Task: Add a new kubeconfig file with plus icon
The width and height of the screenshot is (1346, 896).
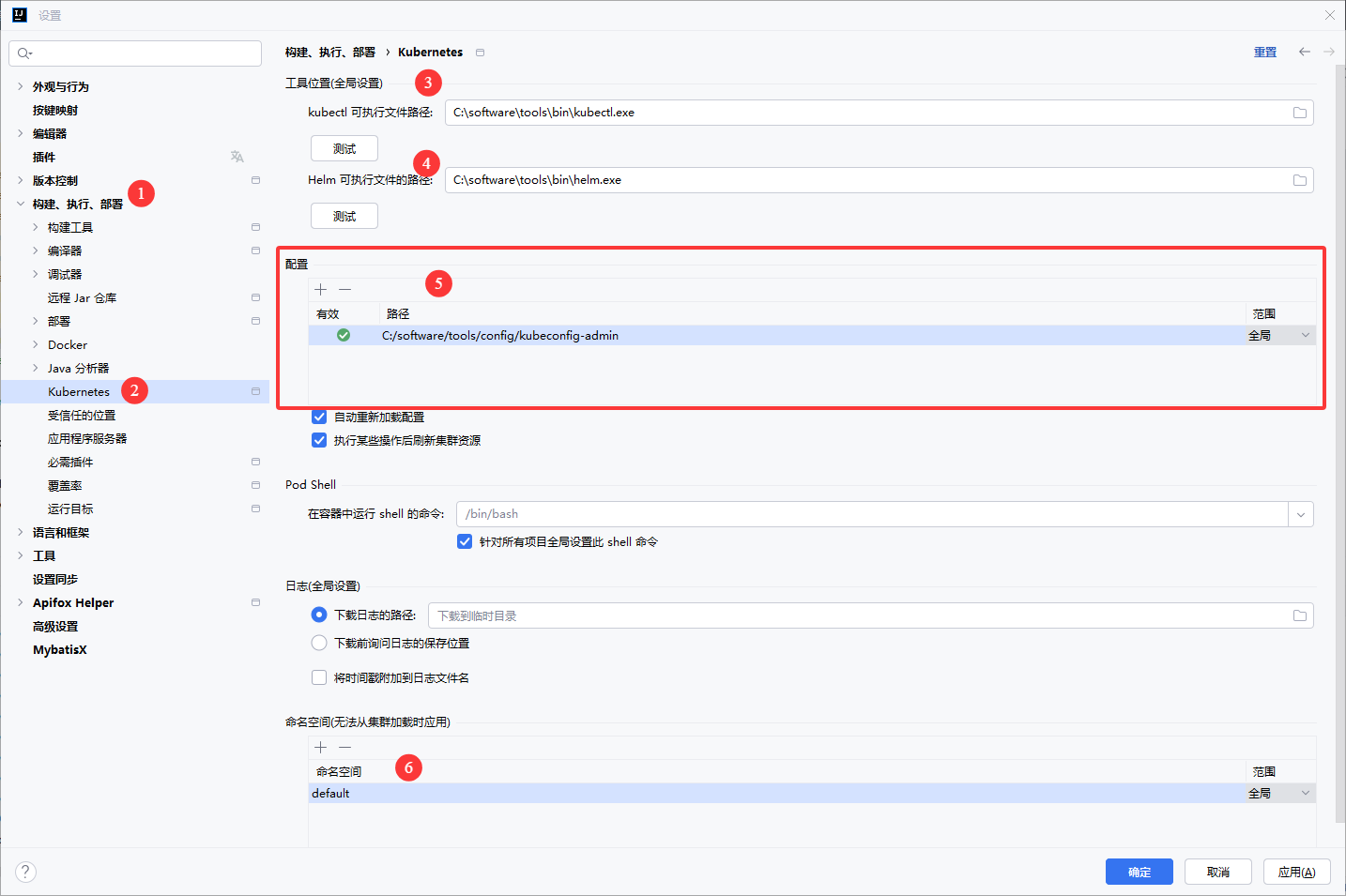Action: (321, 290)
